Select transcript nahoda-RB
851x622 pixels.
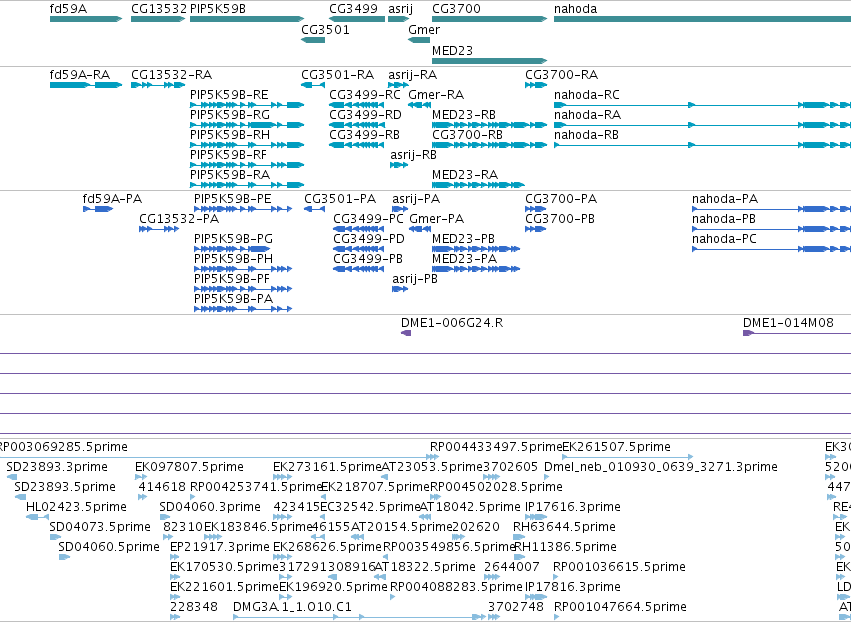tap(702, 145)
